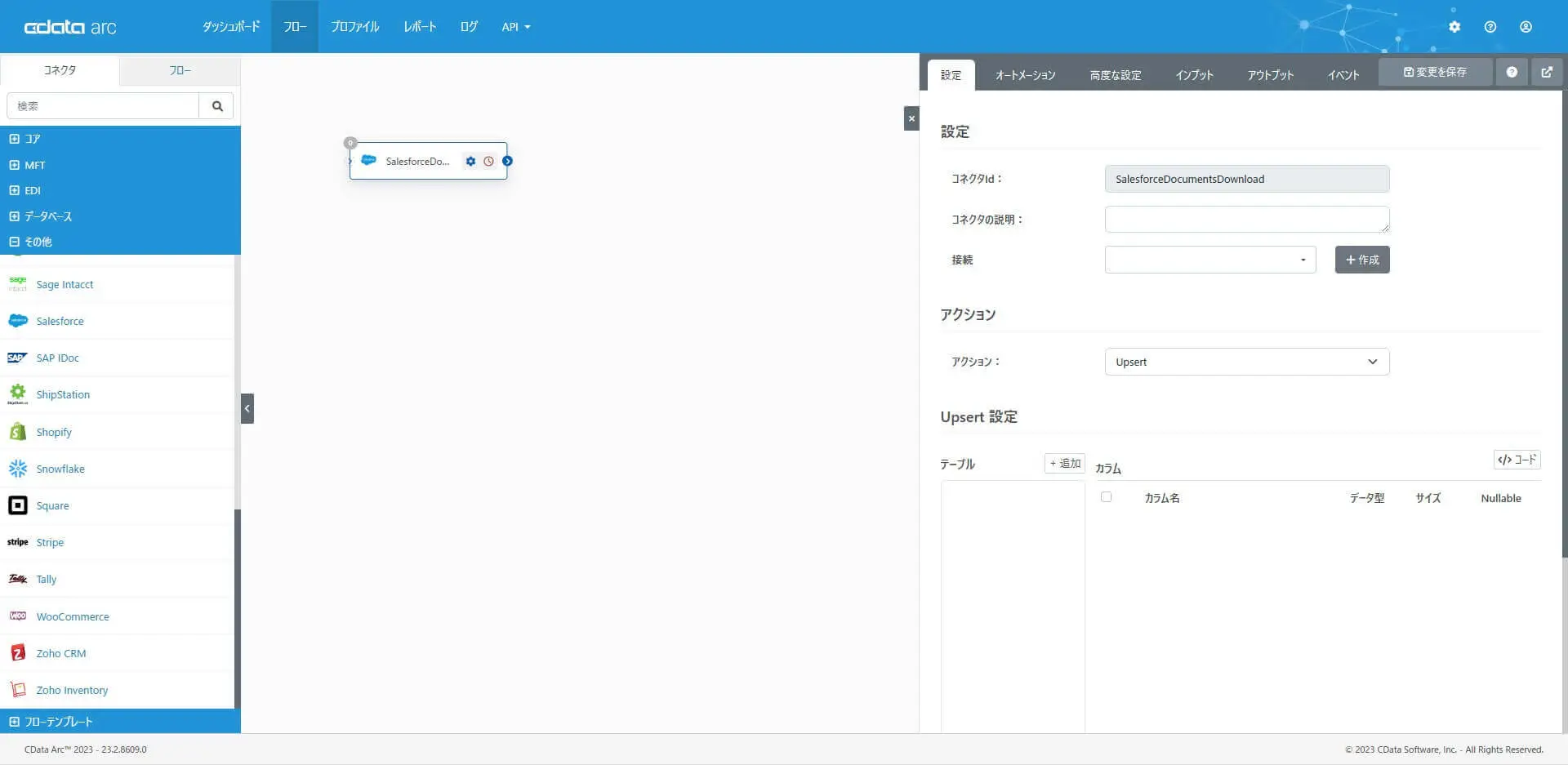Open the settings panel in a new window
Image resolution: width=1568 pixels, height=765 pixels.
1547,72
